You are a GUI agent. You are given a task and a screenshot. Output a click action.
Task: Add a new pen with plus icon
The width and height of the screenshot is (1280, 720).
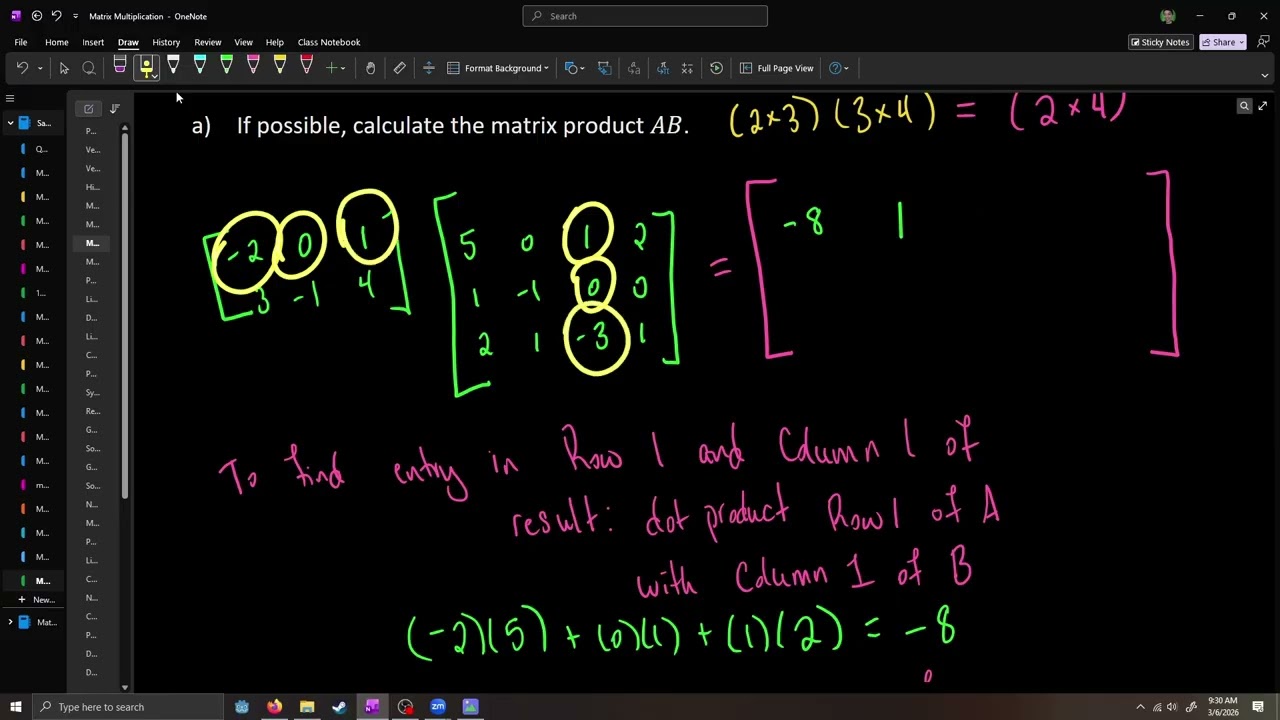331,68
